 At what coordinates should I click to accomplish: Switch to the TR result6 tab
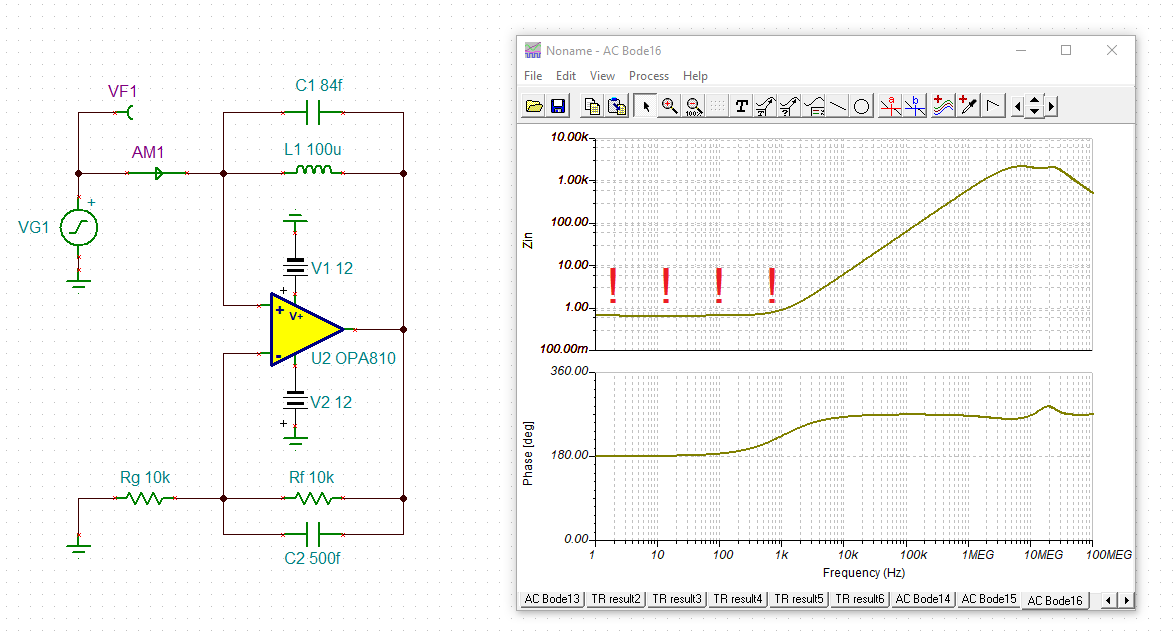[860, 599]
